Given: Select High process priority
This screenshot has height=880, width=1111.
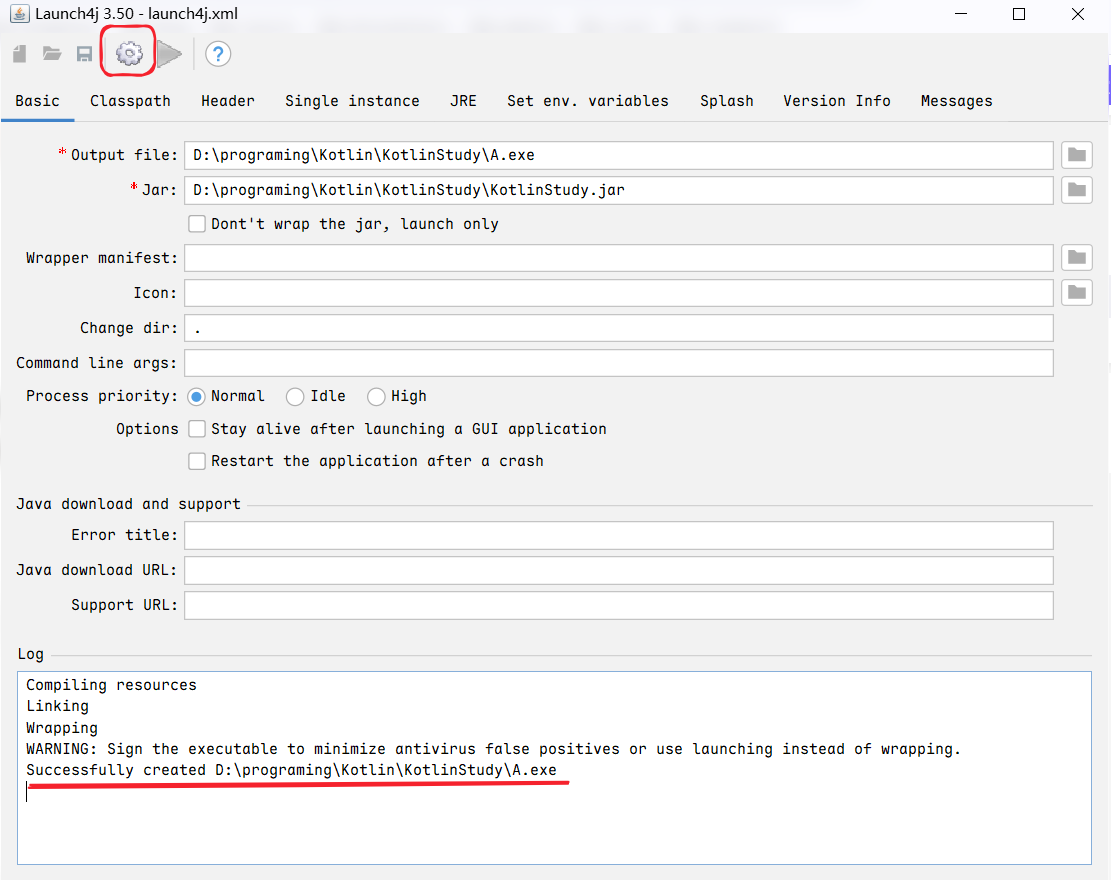Looking at the screenshot, I should pyautogui.click(x=376, y=397).
